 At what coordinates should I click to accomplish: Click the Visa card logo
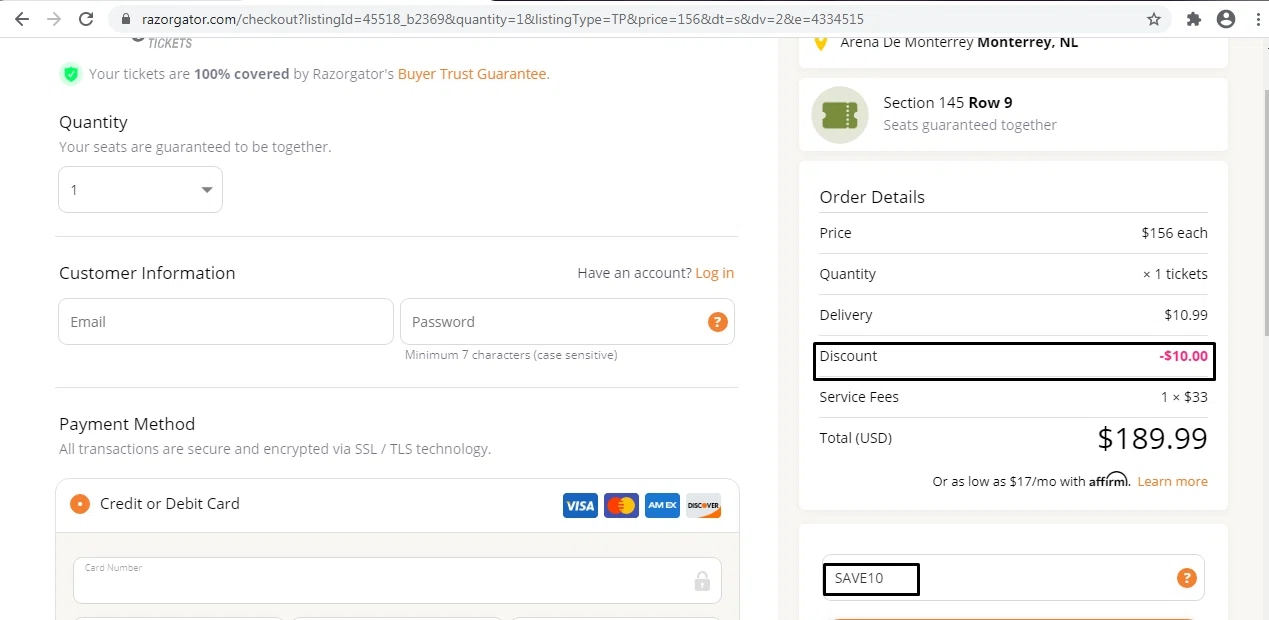click(x=579, y=505)
